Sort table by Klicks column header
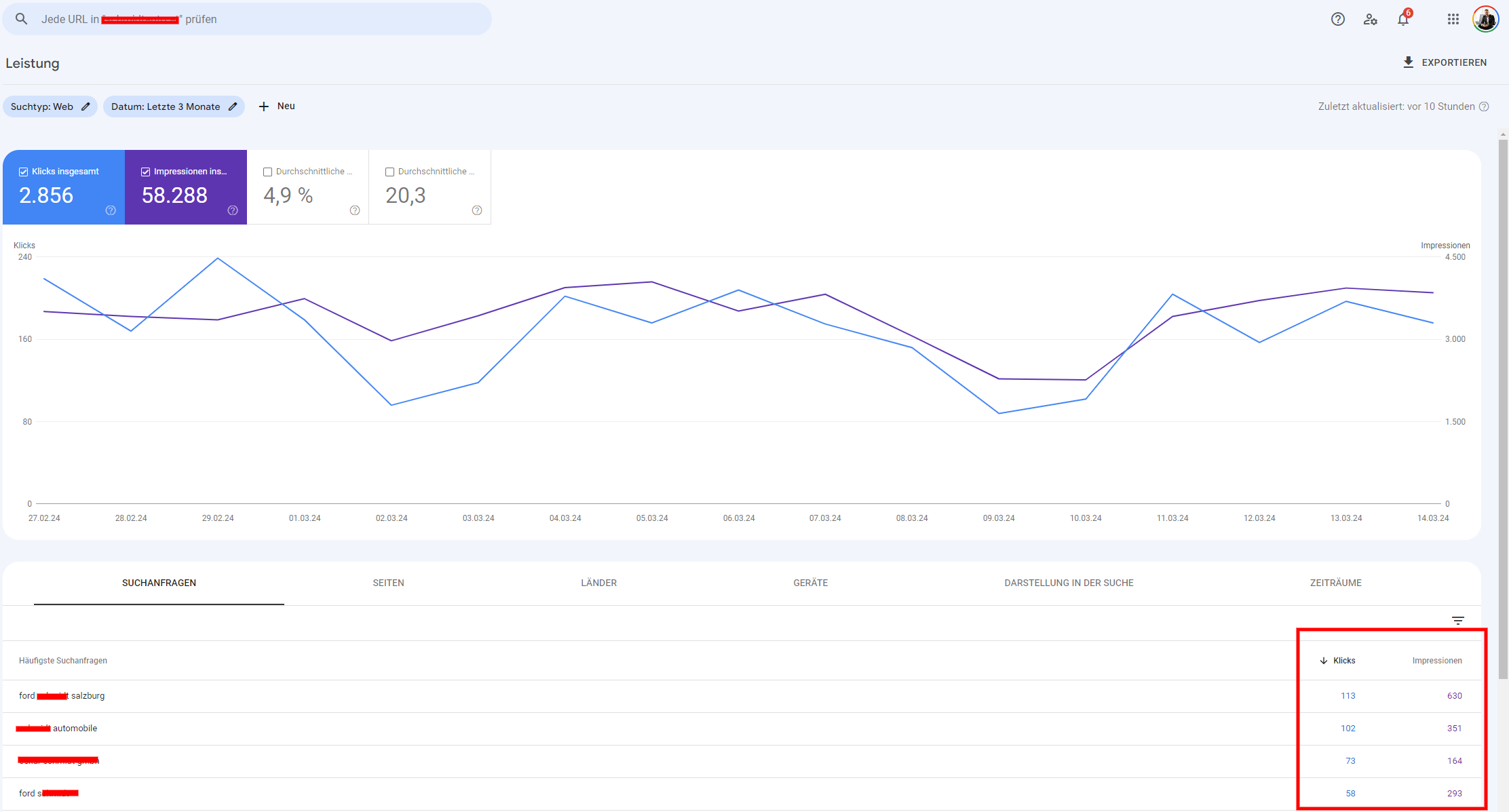1509x812 pixels. (x=1343, y=661)
